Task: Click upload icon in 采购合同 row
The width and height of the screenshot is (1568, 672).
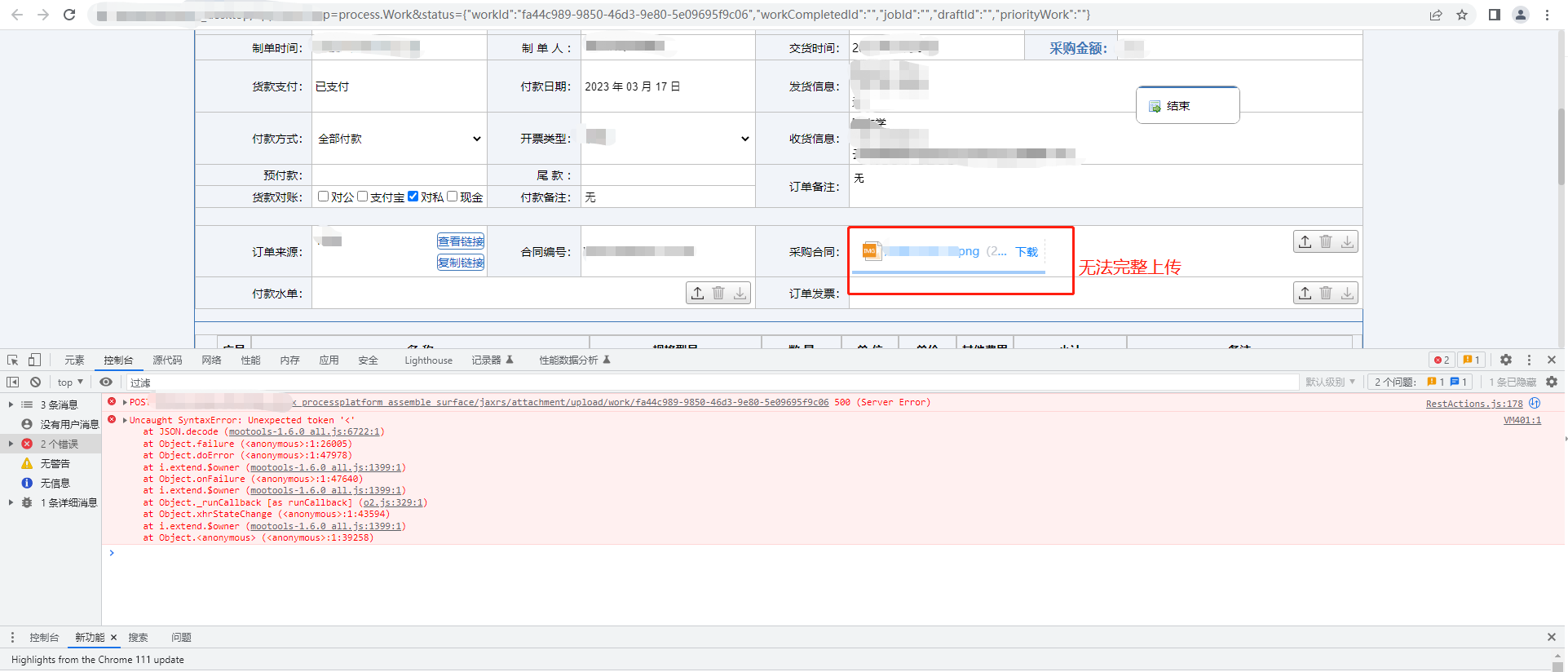Action: [x=1305, y=241]
